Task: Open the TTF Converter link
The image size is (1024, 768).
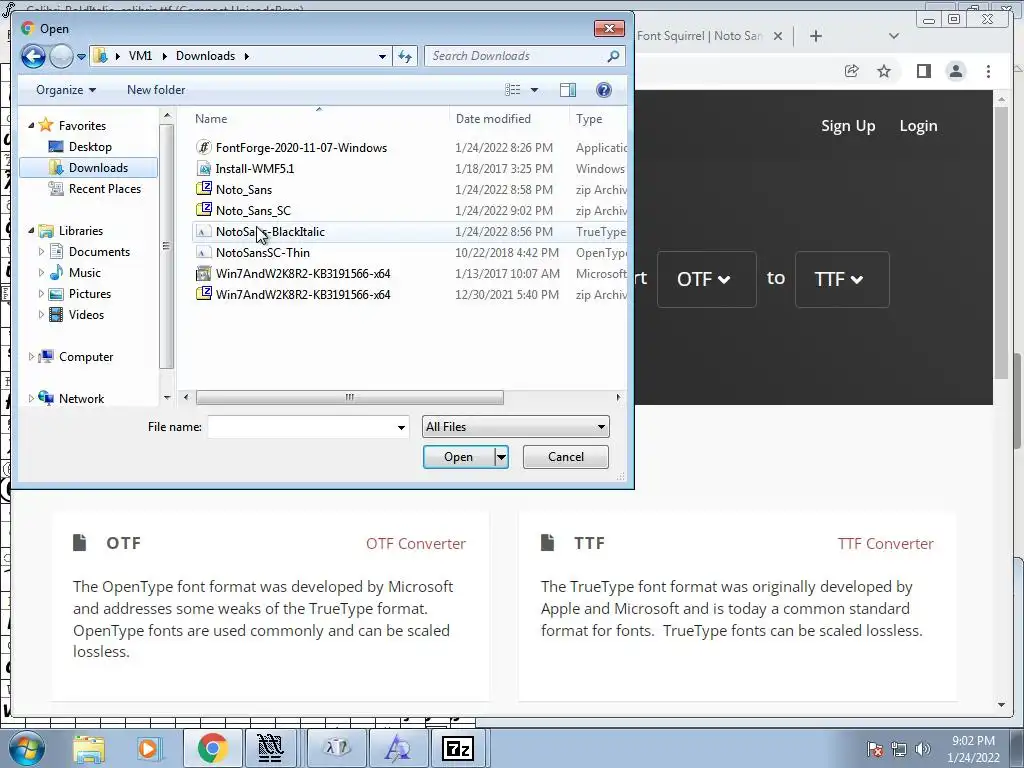Action: coord(886,543)
